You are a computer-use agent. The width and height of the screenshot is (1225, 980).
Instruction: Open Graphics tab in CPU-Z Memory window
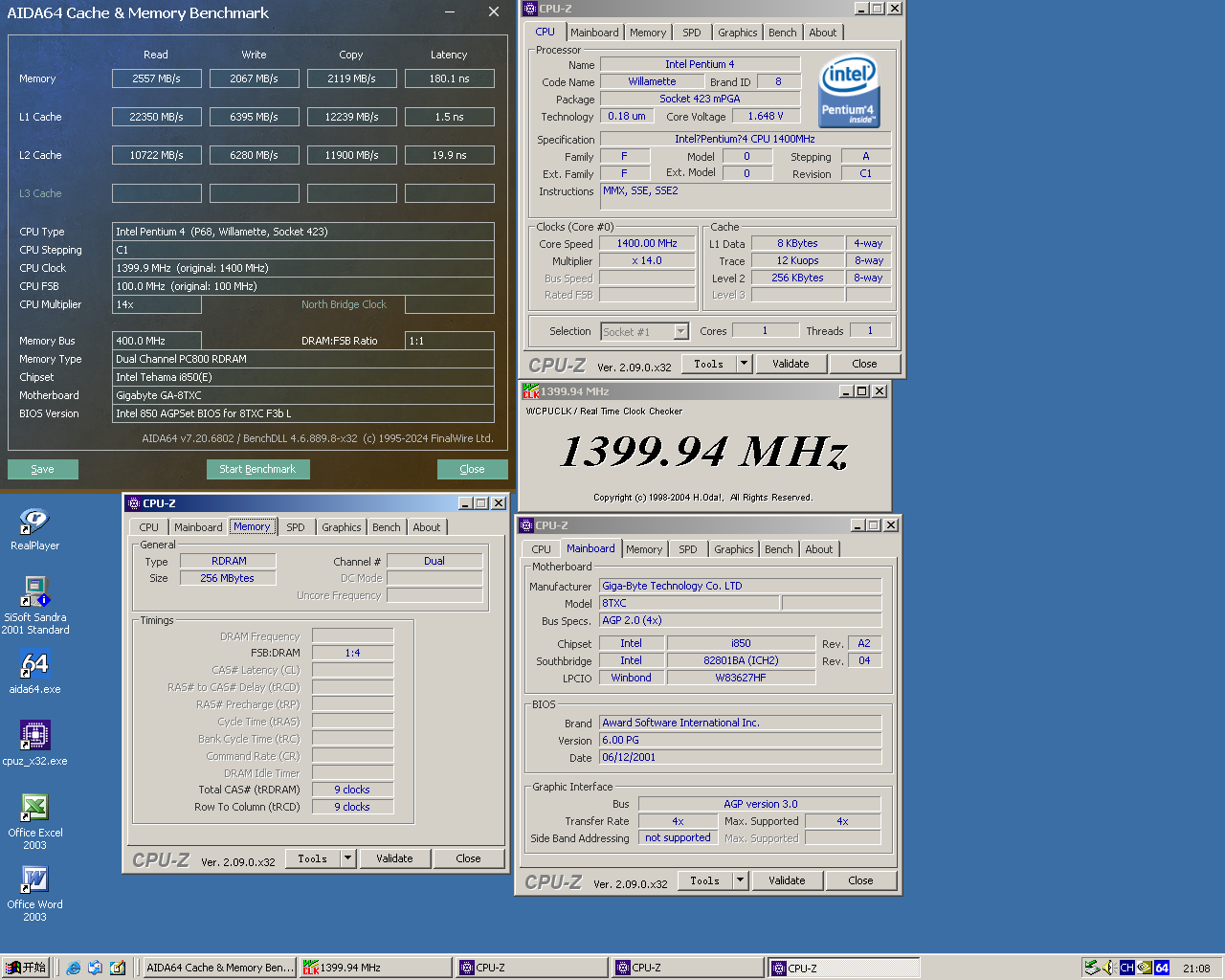(x=342, y=527)
